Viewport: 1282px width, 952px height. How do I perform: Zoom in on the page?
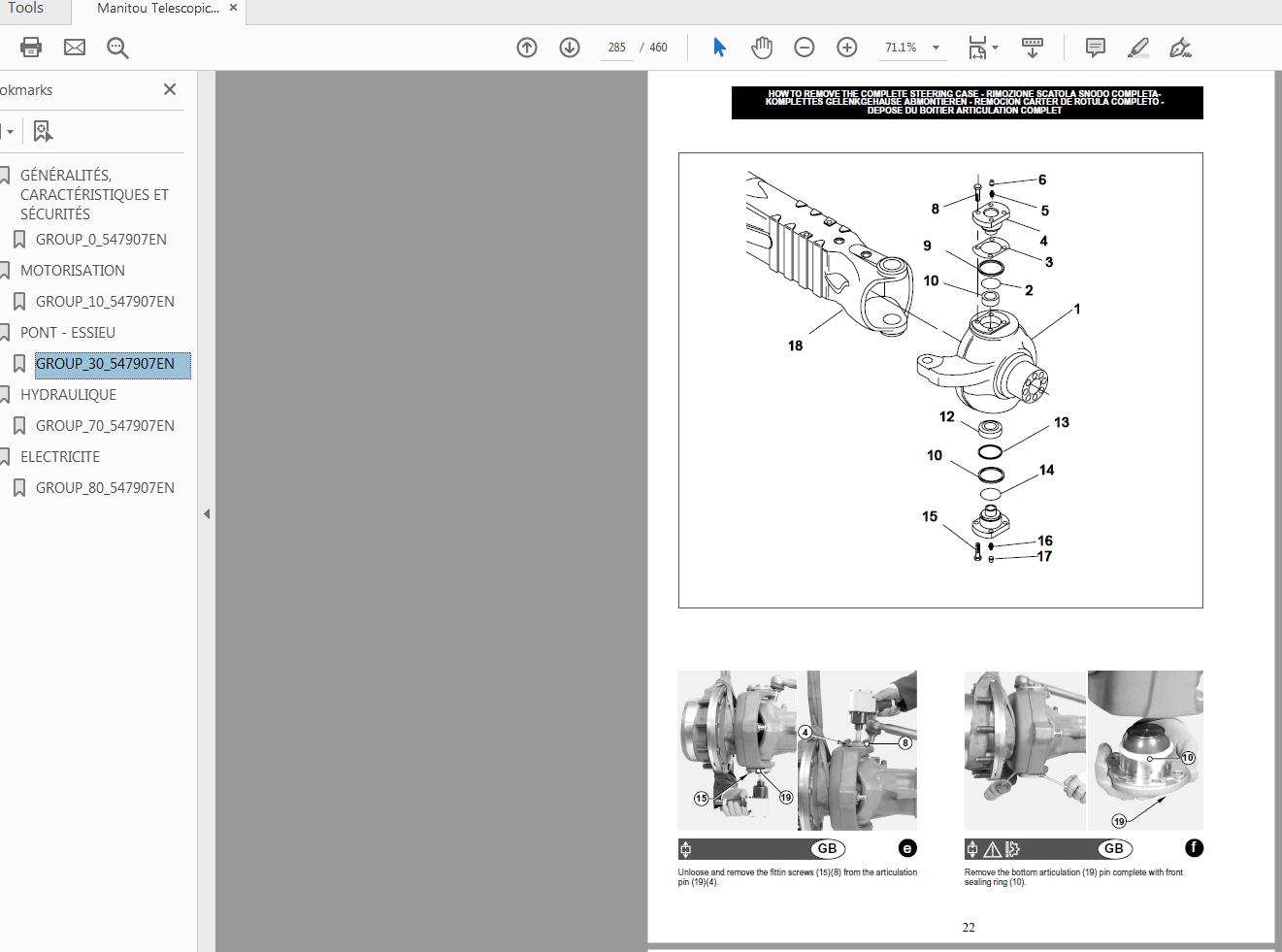click(x=845, y=47)
